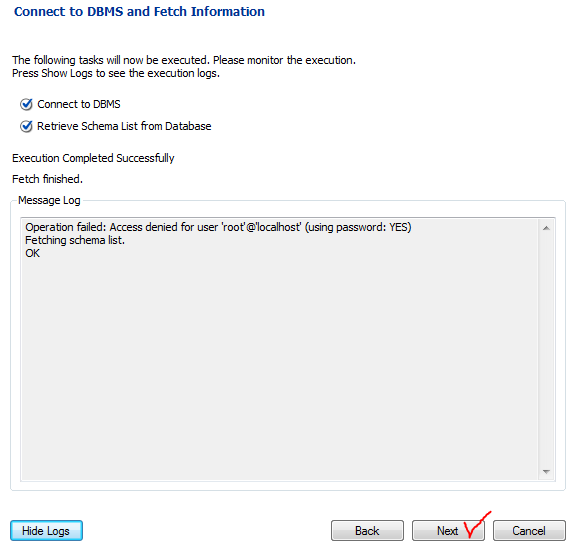
Task: Click the checkmark icon beside Retrieve Schema List
Action: (x=26, y=126)
